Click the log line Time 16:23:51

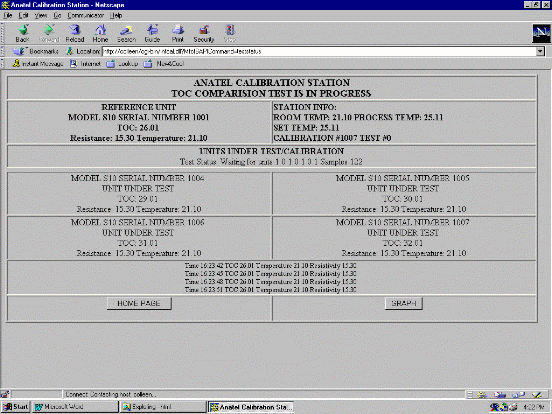(270, 290)
